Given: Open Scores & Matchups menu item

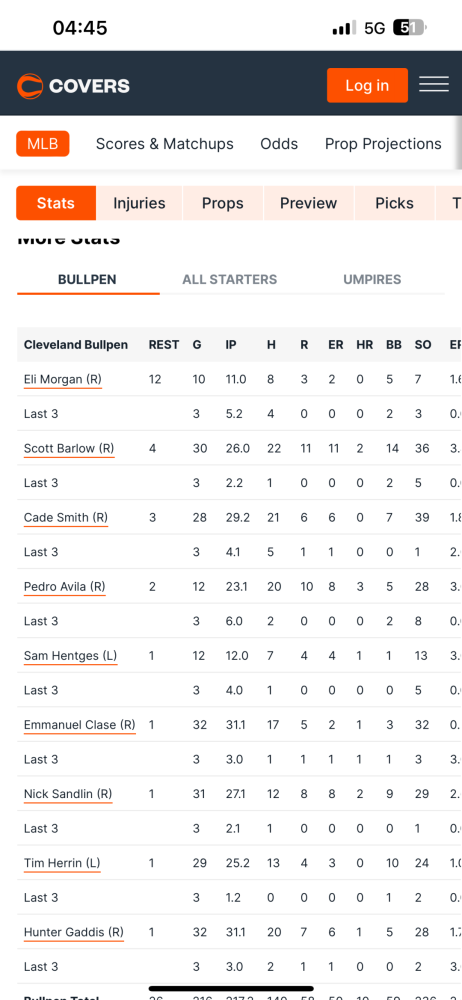Looking at the screenshot, I should (x=165, y=144).
